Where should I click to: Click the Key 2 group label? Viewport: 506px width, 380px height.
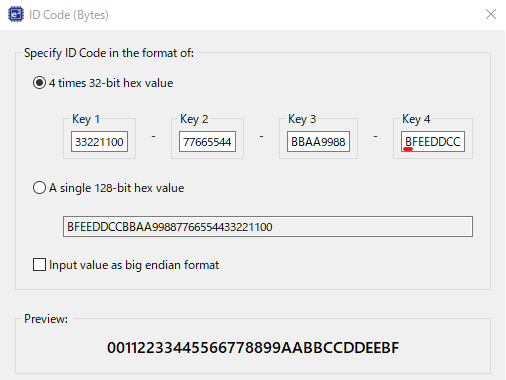tap(194, 119)
